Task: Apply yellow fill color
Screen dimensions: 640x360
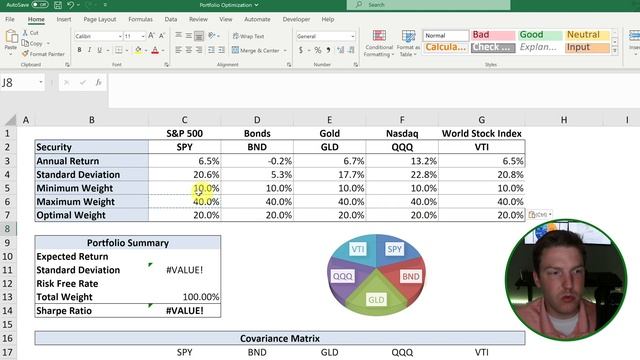Action: click(138, 50)
